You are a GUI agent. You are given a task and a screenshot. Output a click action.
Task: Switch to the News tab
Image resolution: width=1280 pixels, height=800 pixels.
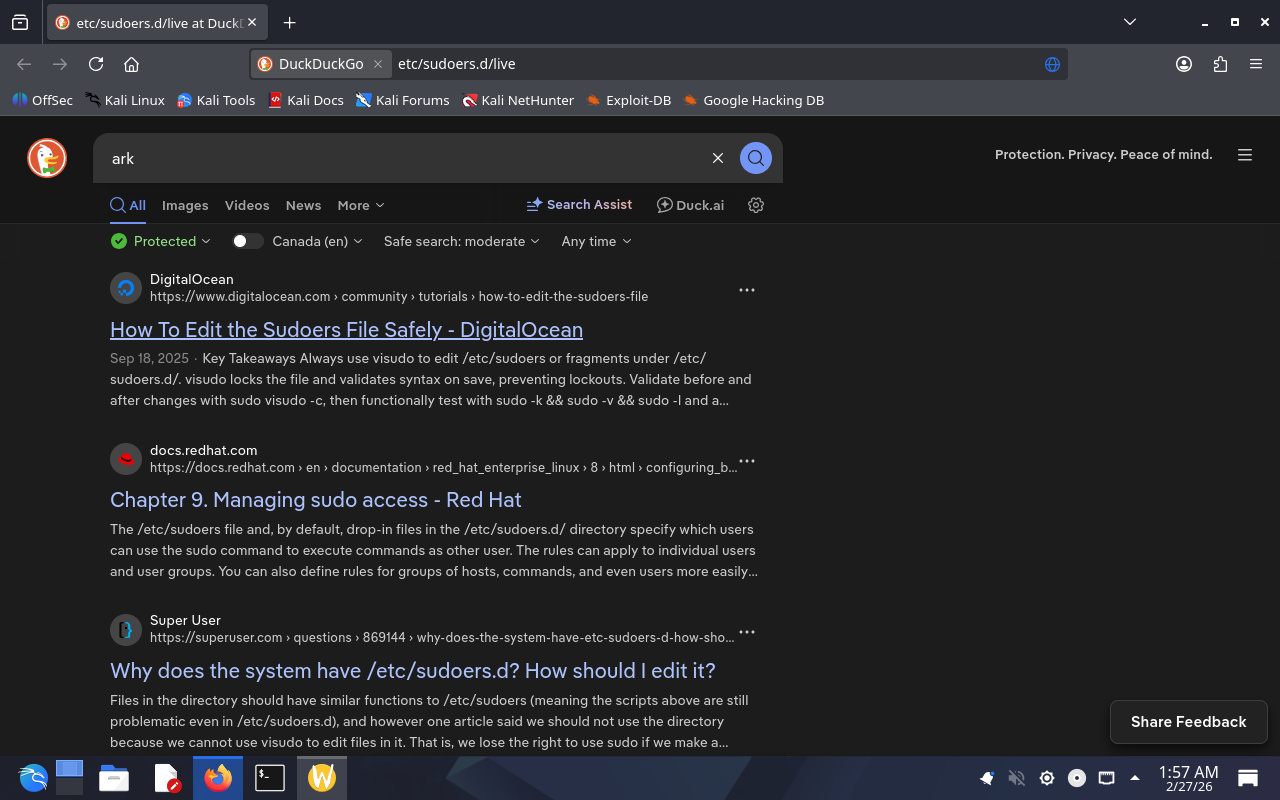click(x=303, y=205)
